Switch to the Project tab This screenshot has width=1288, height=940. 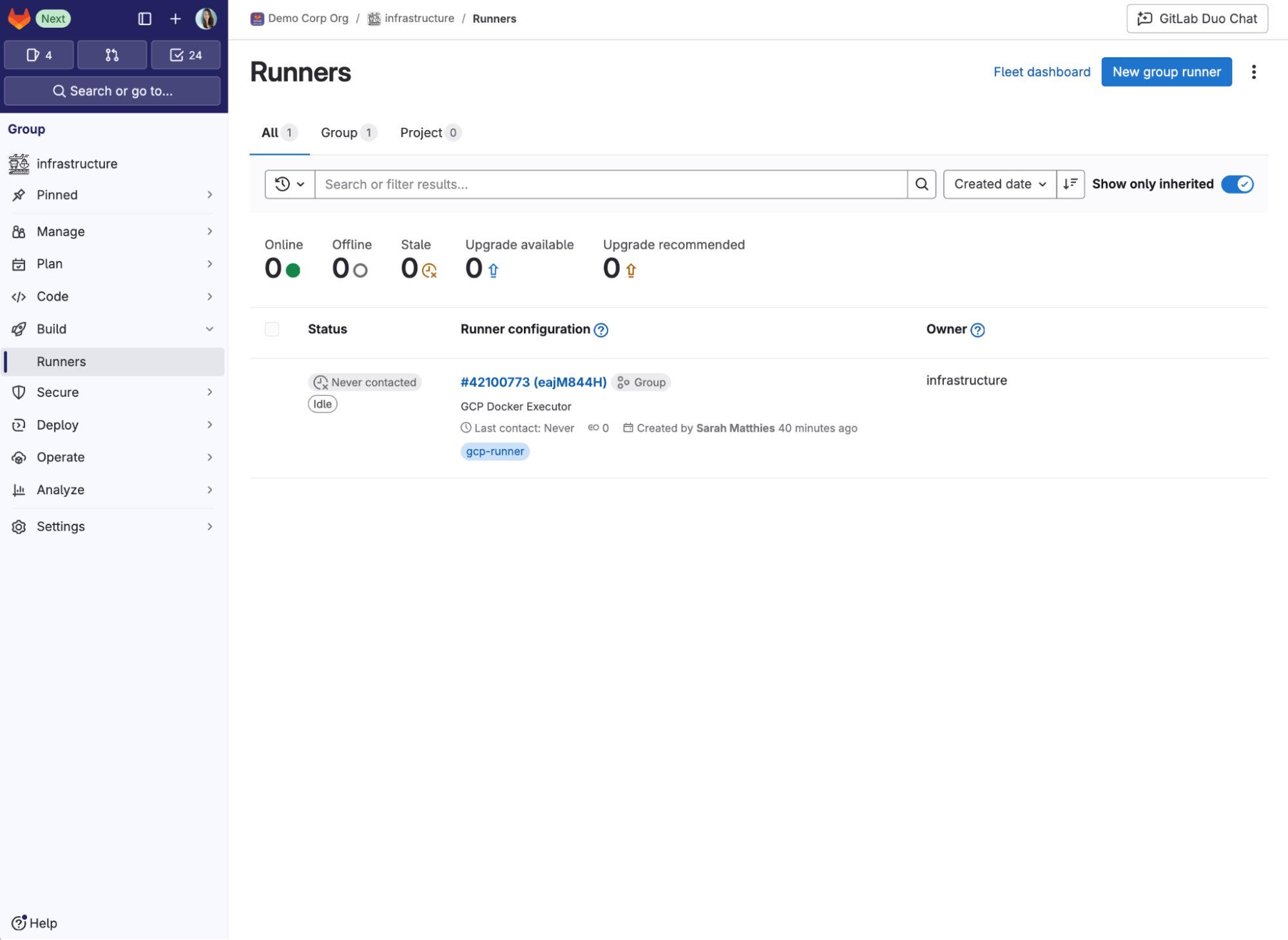429,132
